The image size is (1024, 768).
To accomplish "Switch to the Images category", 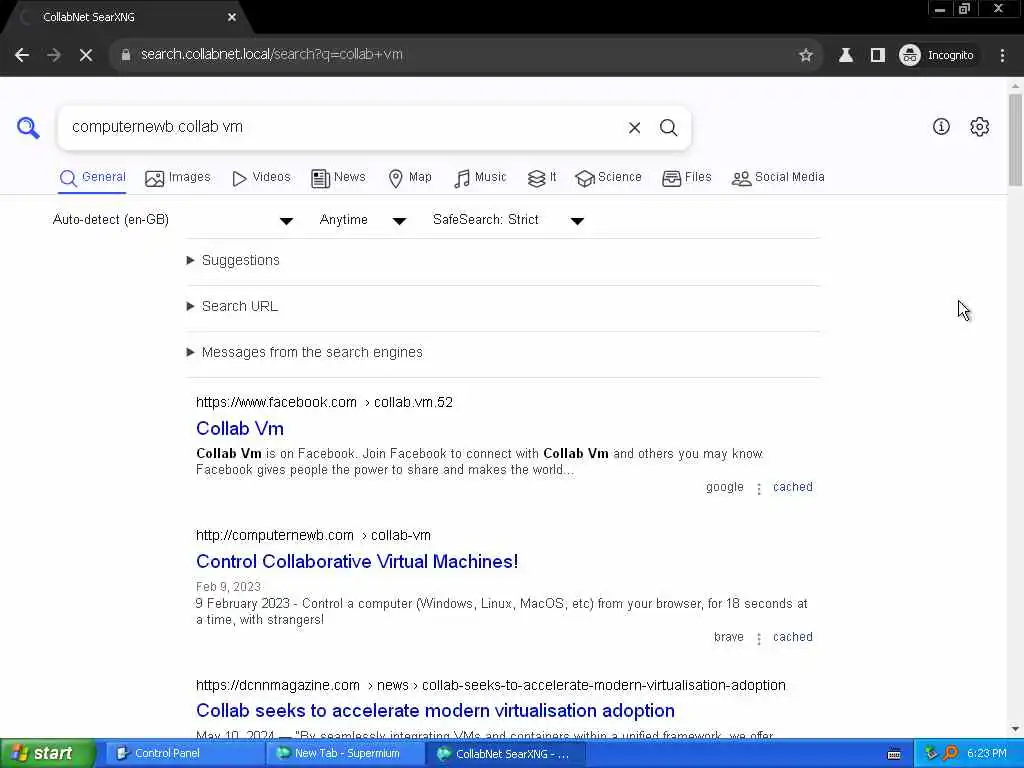I will 178,178.
